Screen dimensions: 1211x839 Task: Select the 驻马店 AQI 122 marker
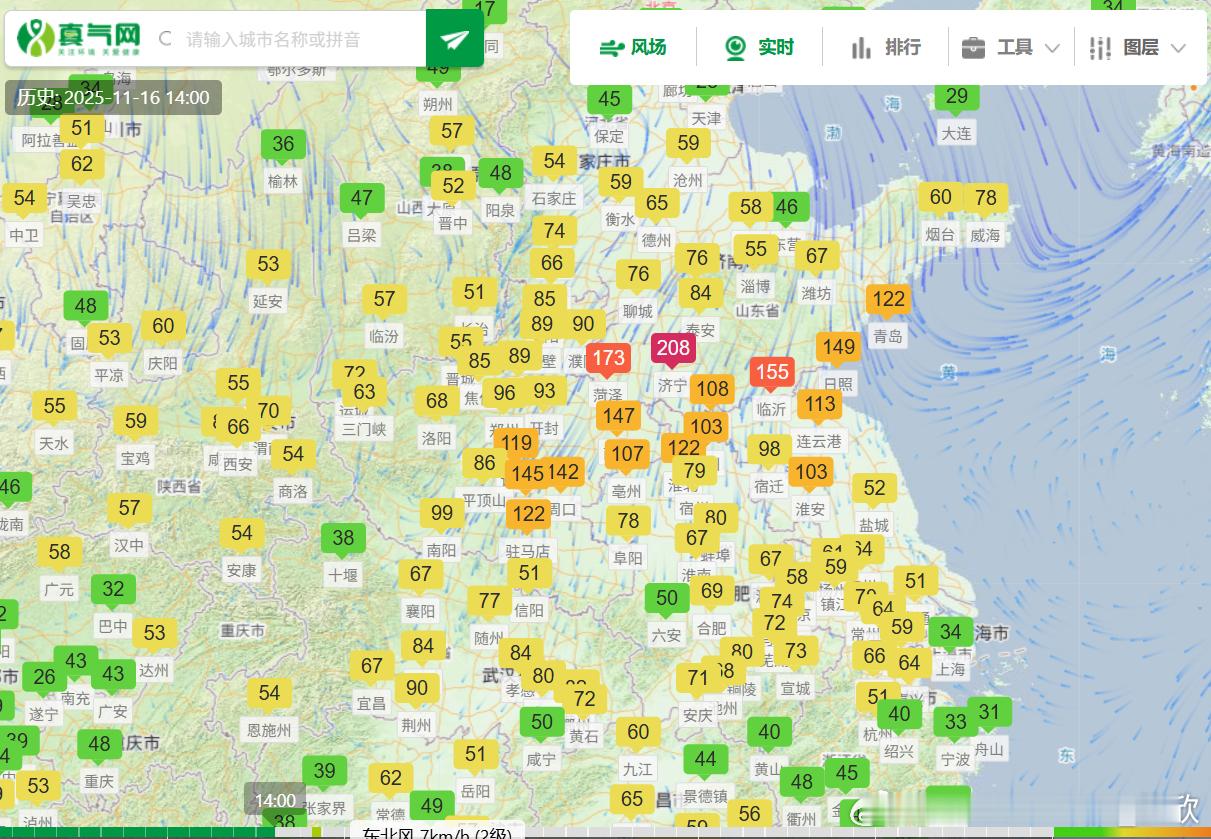(x=527, y=516)
